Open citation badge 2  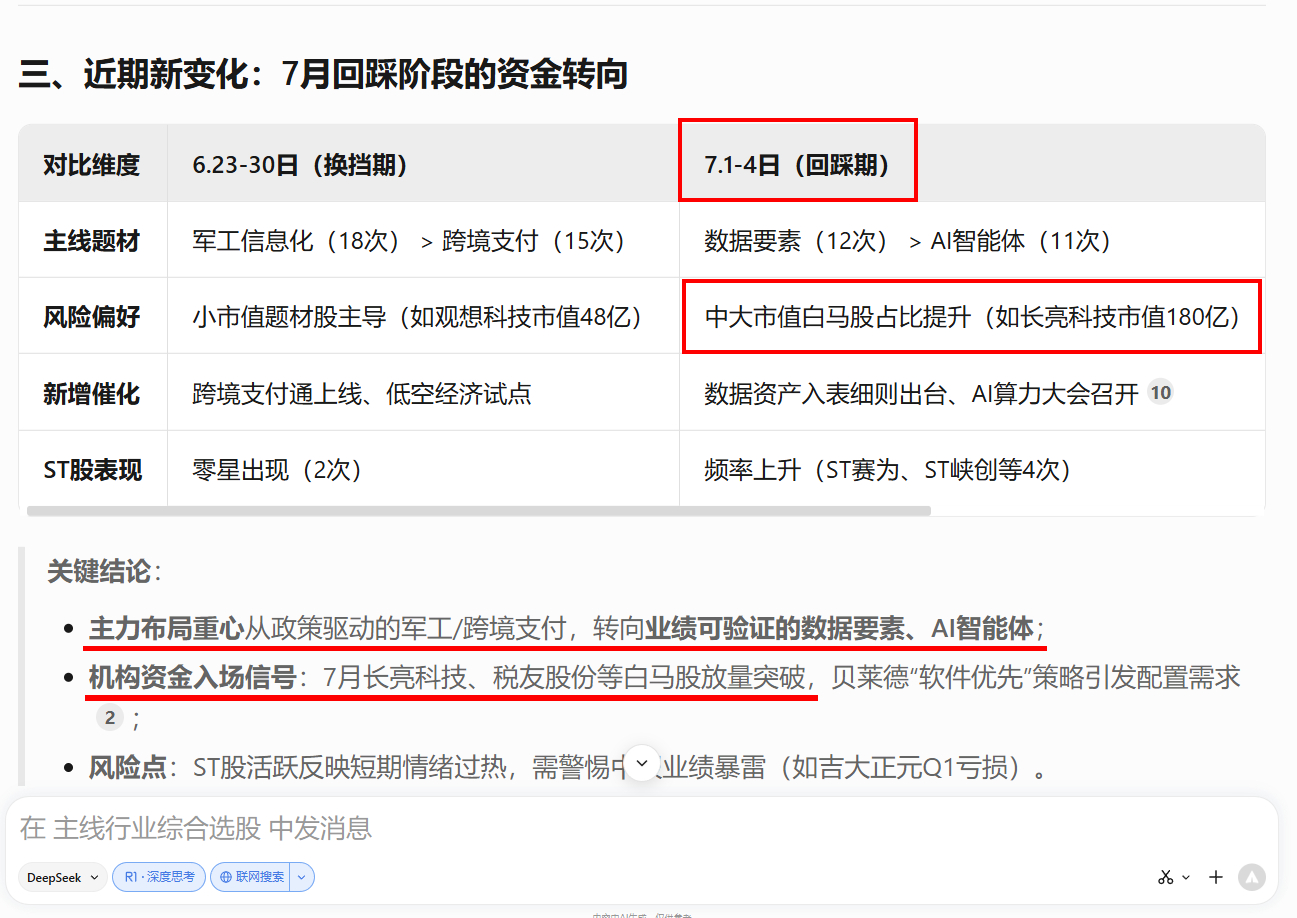(110, 717)
